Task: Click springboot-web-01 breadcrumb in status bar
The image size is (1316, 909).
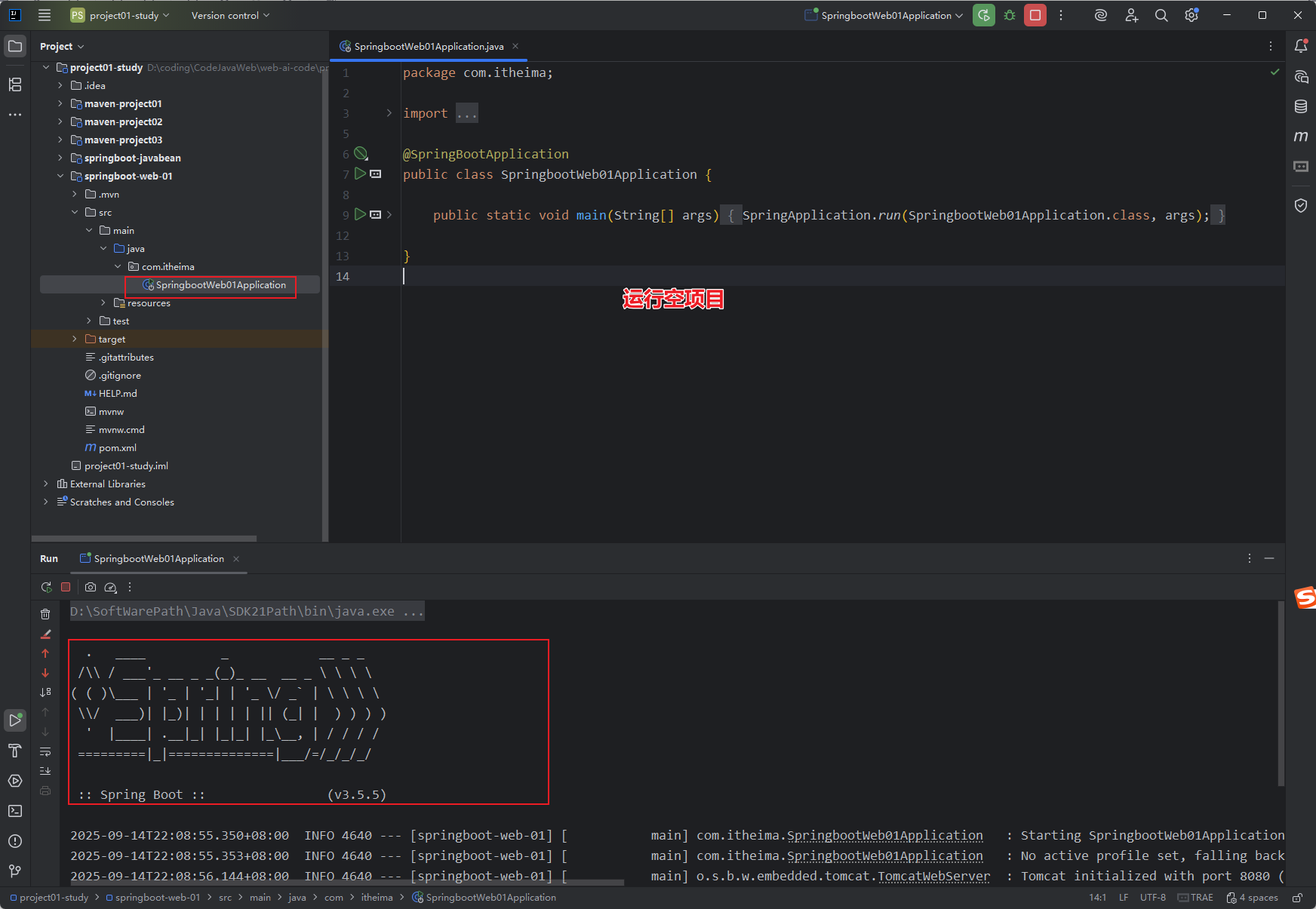Action: click(153, 898)
